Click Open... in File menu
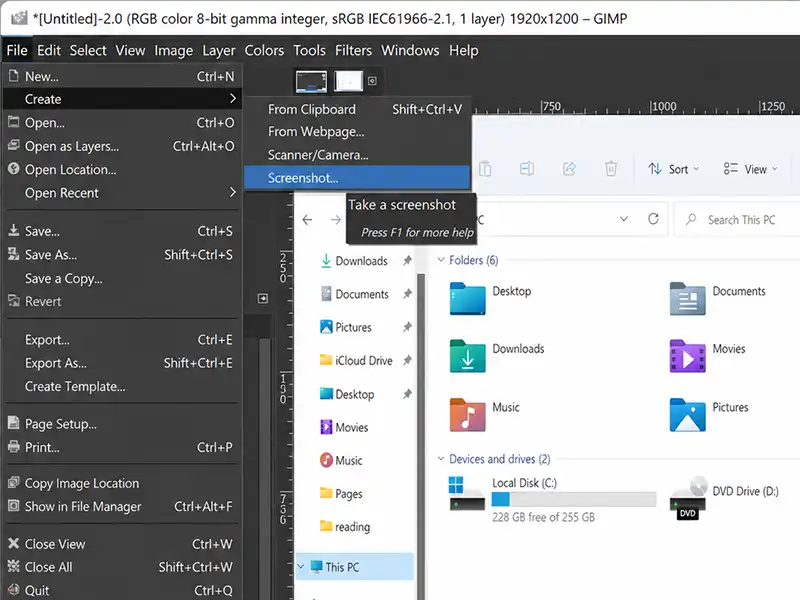800x600 pixels. point(121,122)
